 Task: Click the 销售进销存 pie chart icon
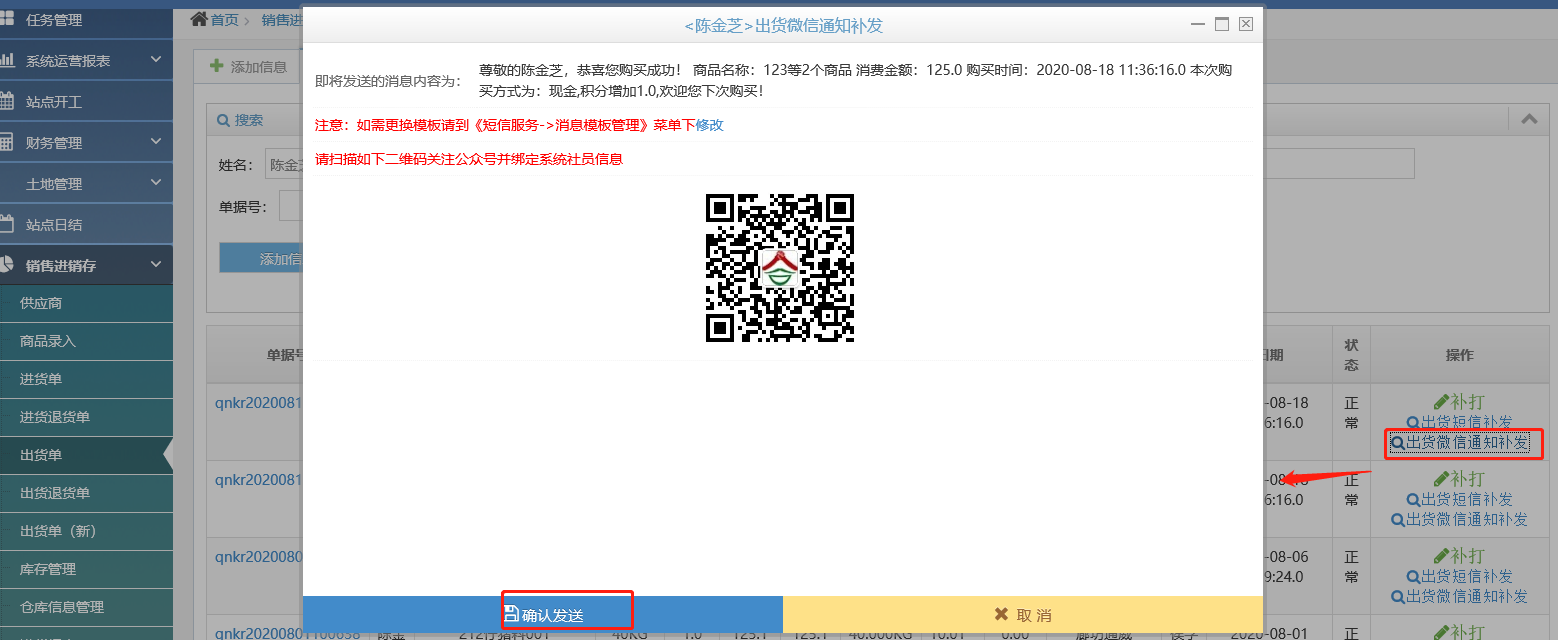6,265
